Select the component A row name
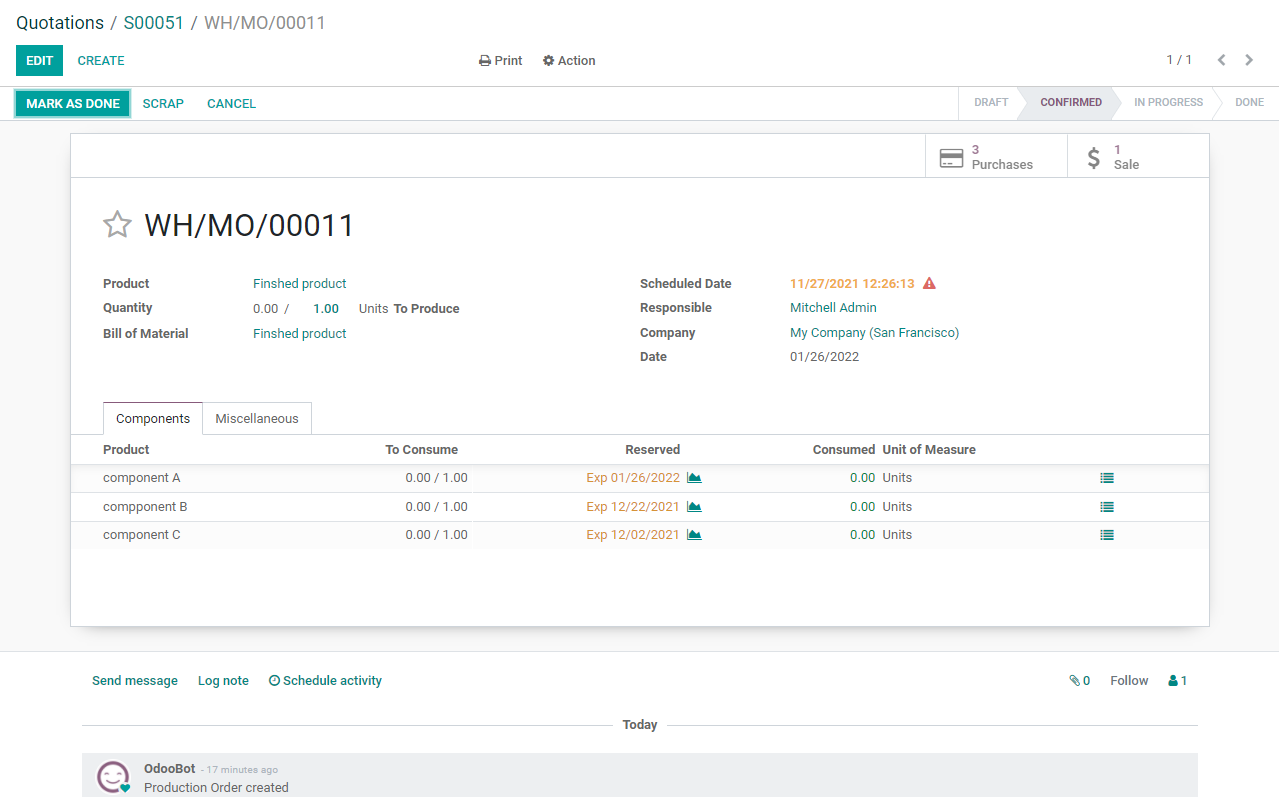 [x=142, y=478]
